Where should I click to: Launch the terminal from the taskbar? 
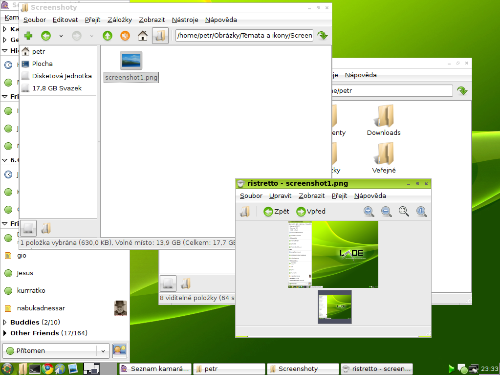click(35, 369)
